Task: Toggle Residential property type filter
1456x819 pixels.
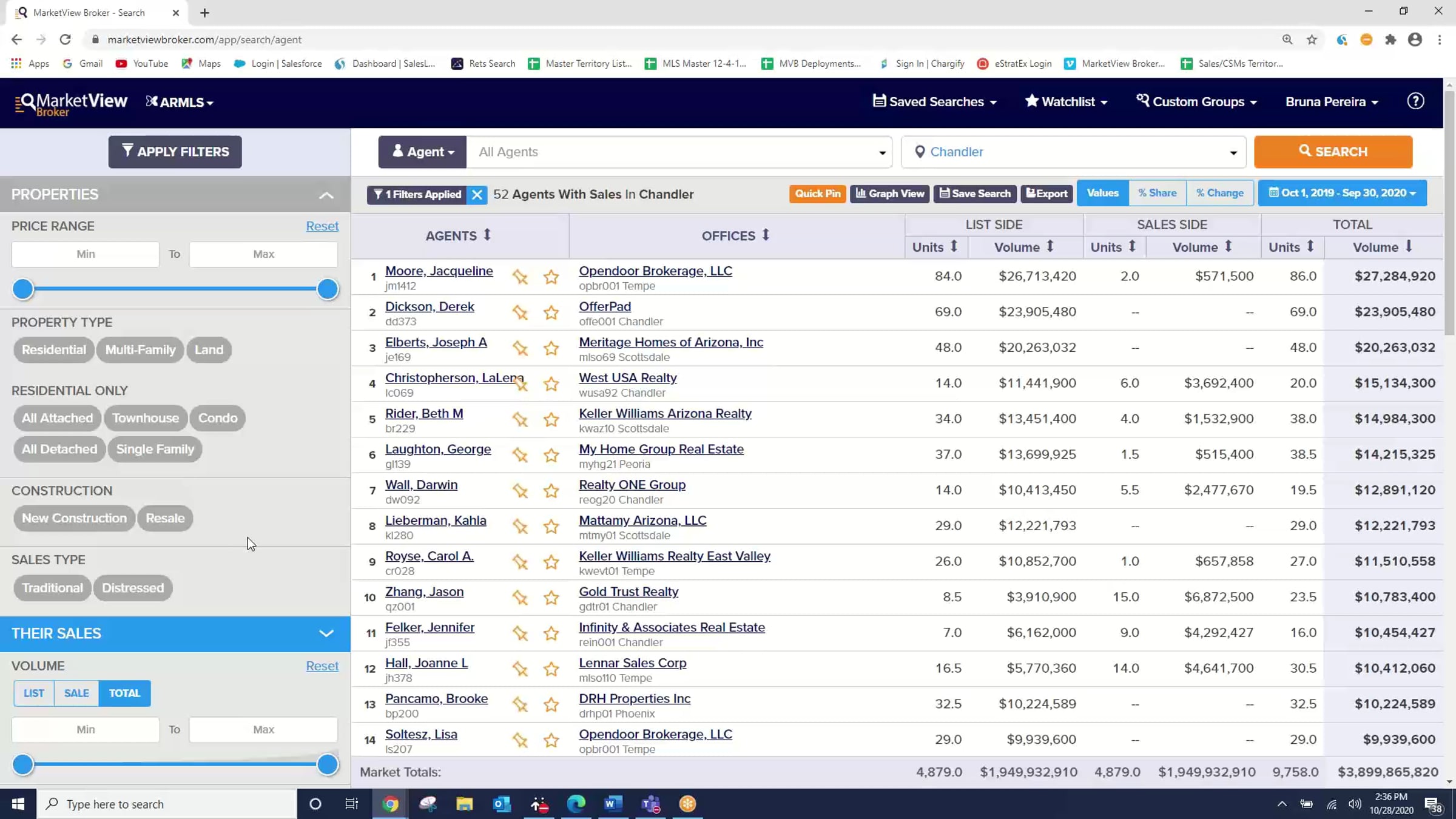Action: tap(54, 350)
